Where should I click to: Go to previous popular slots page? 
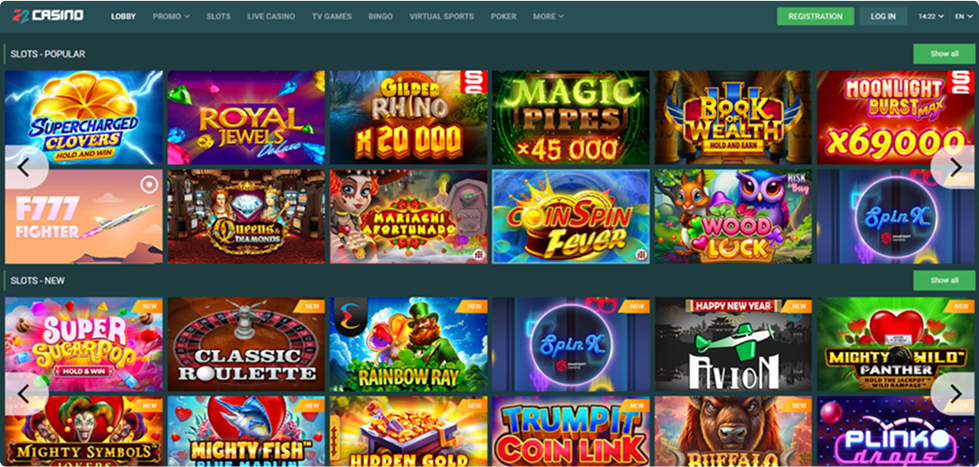[24, 167]
